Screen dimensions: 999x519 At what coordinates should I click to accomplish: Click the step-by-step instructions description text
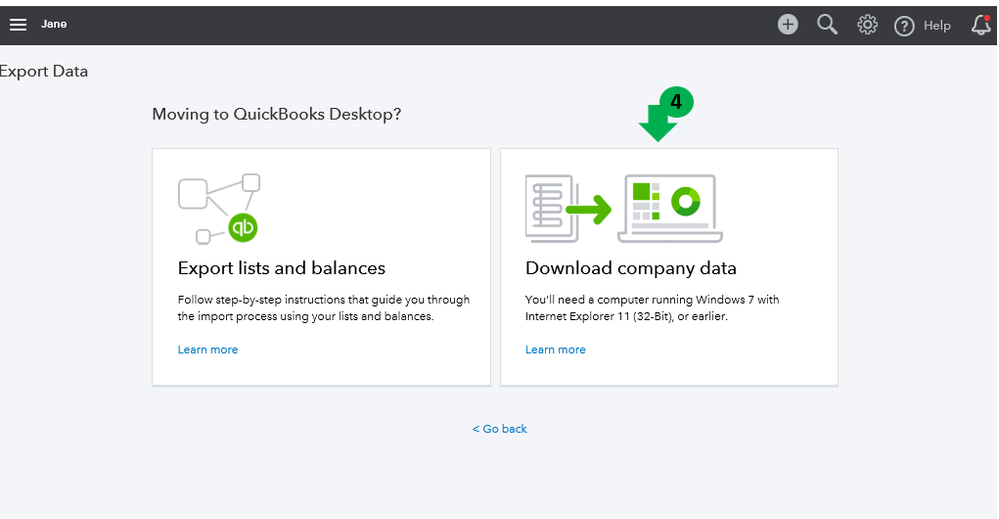coord(323,308)
